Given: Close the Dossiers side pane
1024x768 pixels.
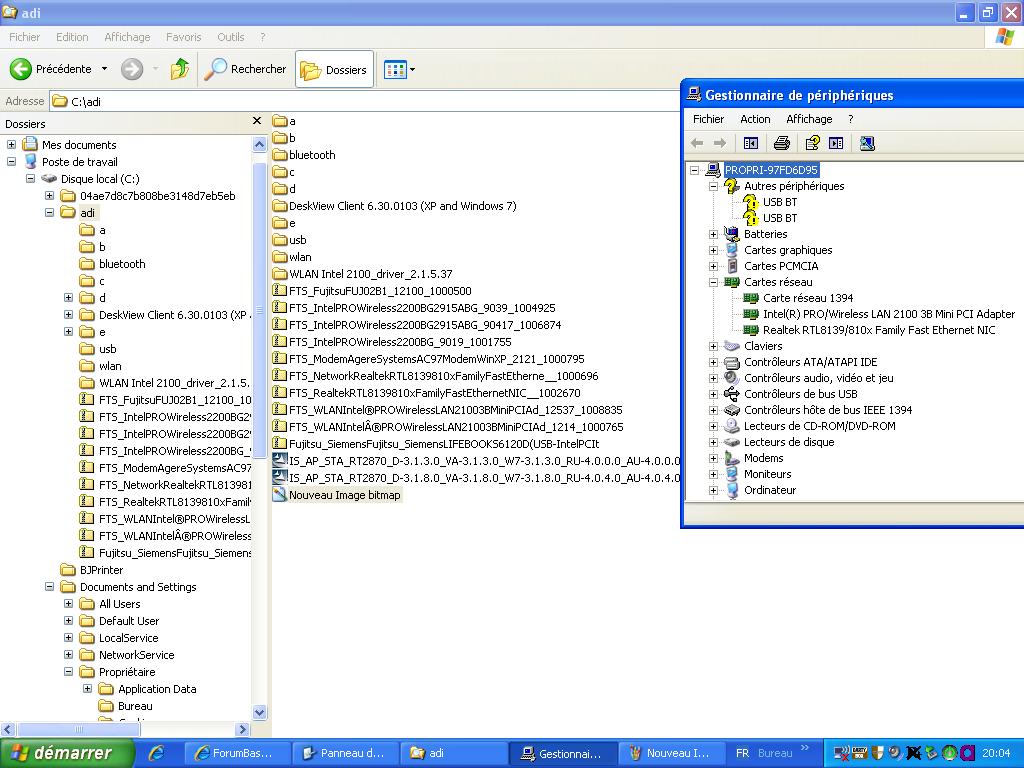Looking at the screenshot, I should coord(257,121).
